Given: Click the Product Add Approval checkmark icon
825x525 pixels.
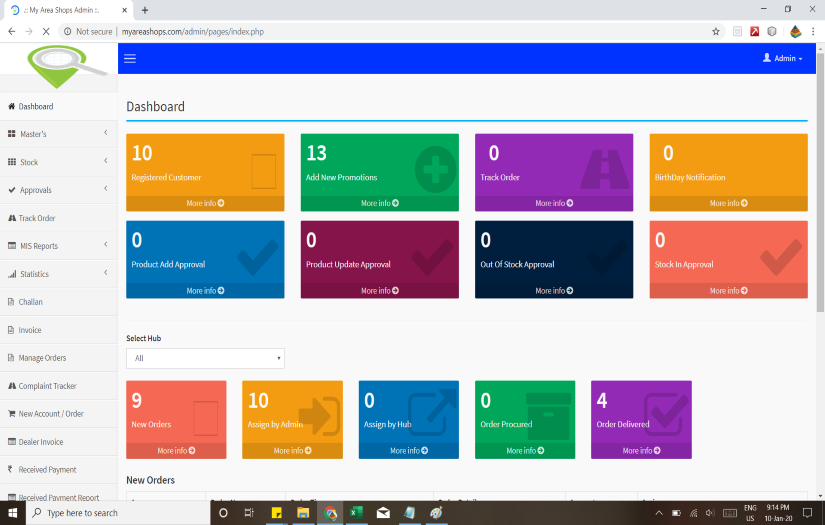Looking at the screenshot, I should pos(259,256).
